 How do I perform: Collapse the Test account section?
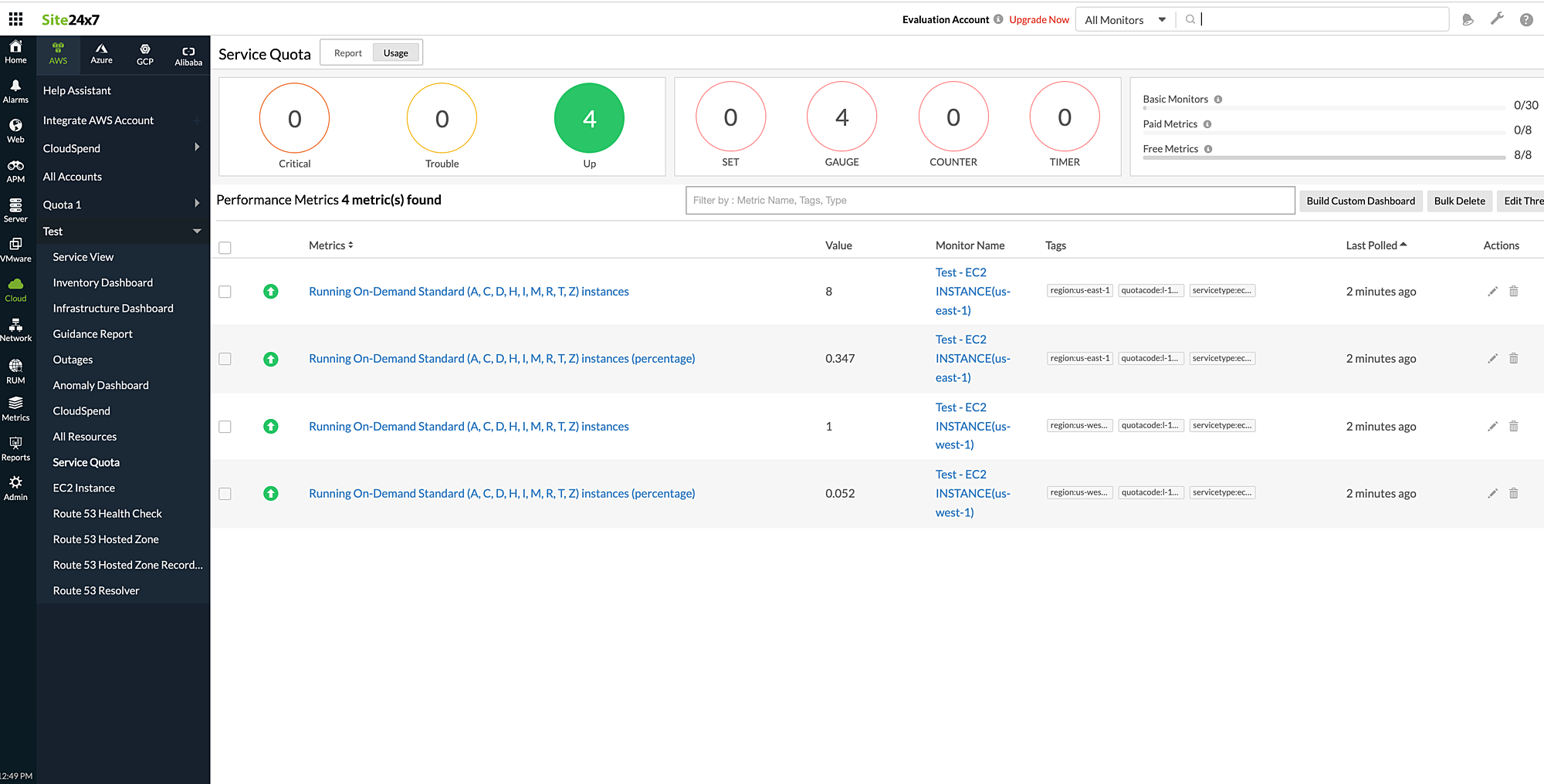click(x=197, y=231)
